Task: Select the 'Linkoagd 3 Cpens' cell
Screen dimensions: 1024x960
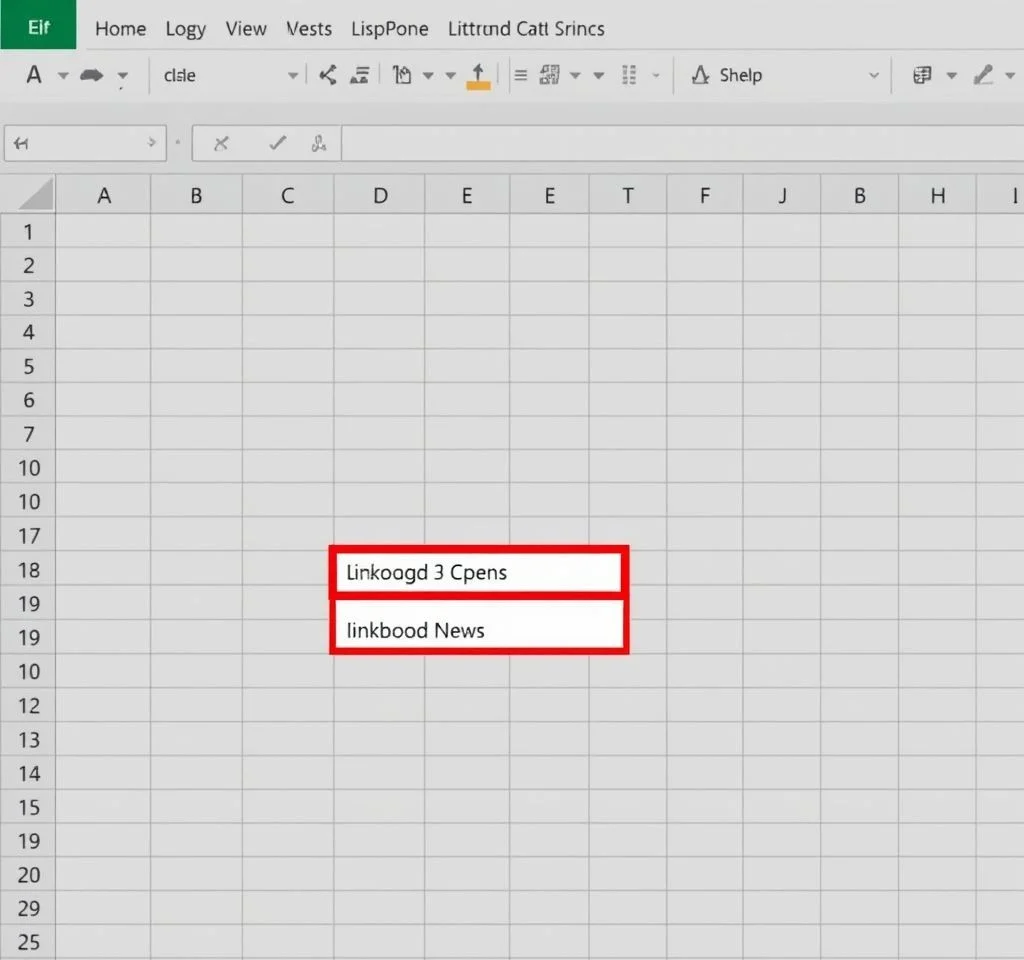Action: coord(478,573)
